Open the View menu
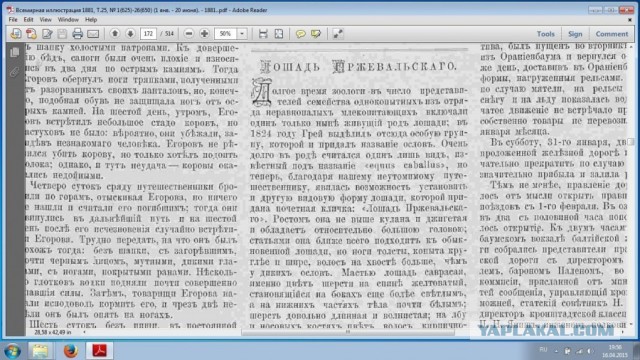This screenshot has height=360, width=640. (x=45, y=20)
